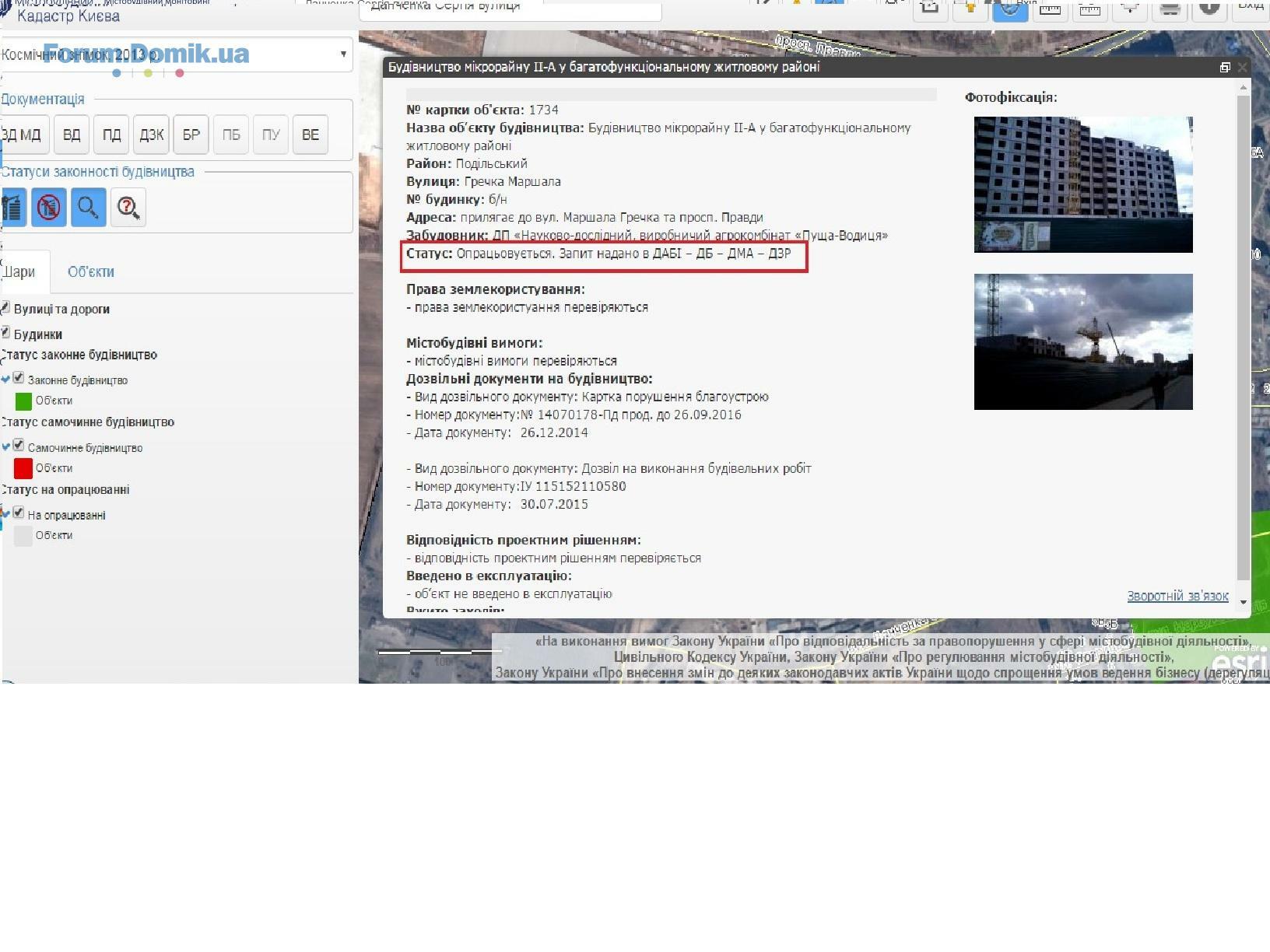
Task: Toggle the На опрацюванні checkbox
Action: pos(19,513)
